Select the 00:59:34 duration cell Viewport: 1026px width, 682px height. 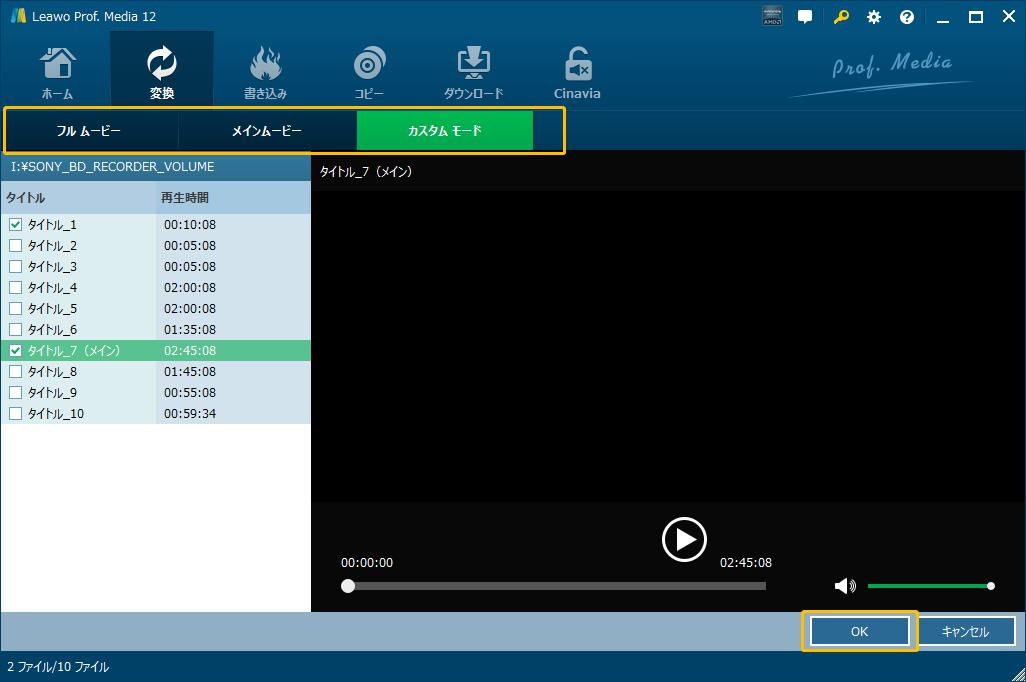(x=190, y=413)
